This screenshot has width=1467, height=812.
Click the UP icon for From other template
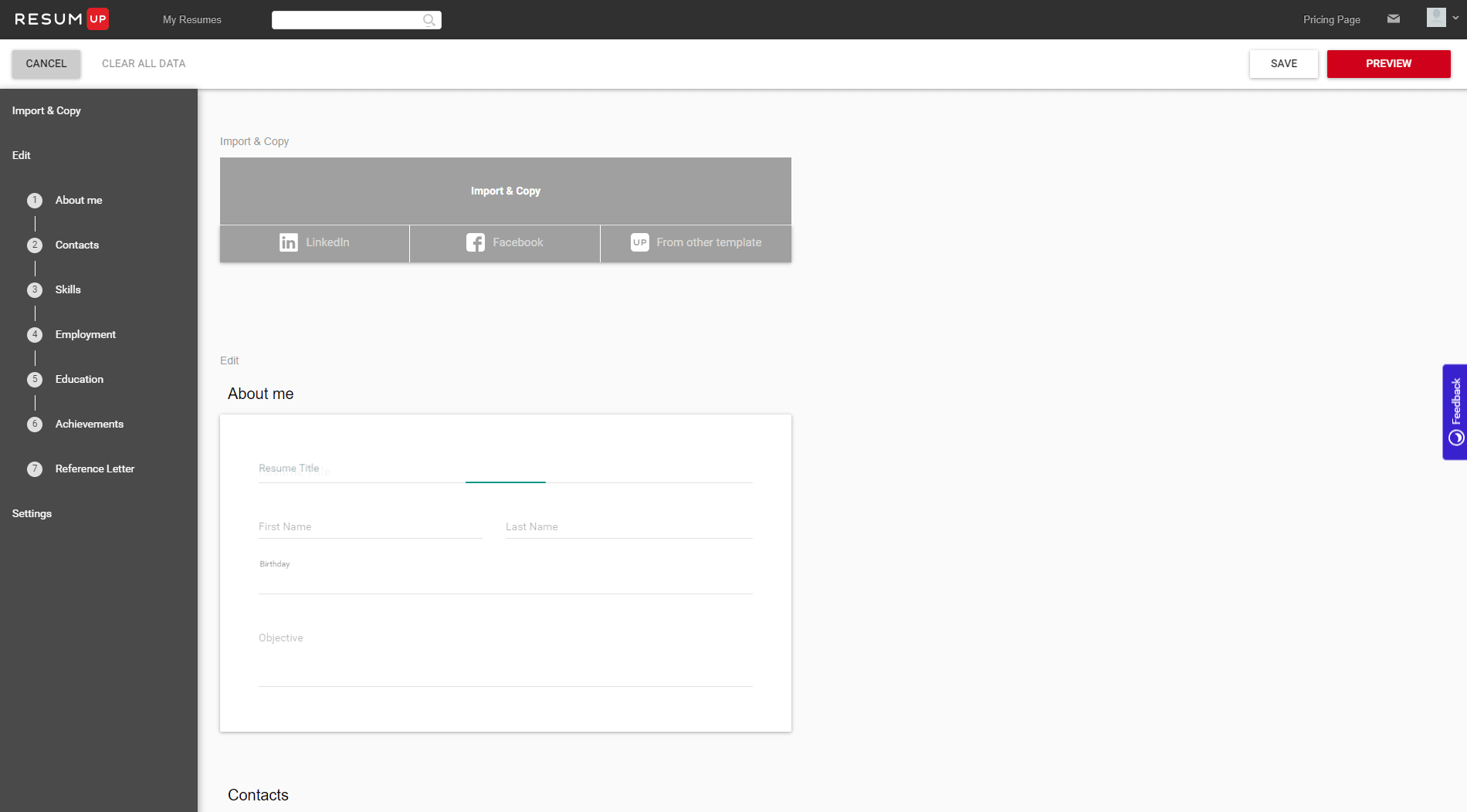(x=640, y=242)
